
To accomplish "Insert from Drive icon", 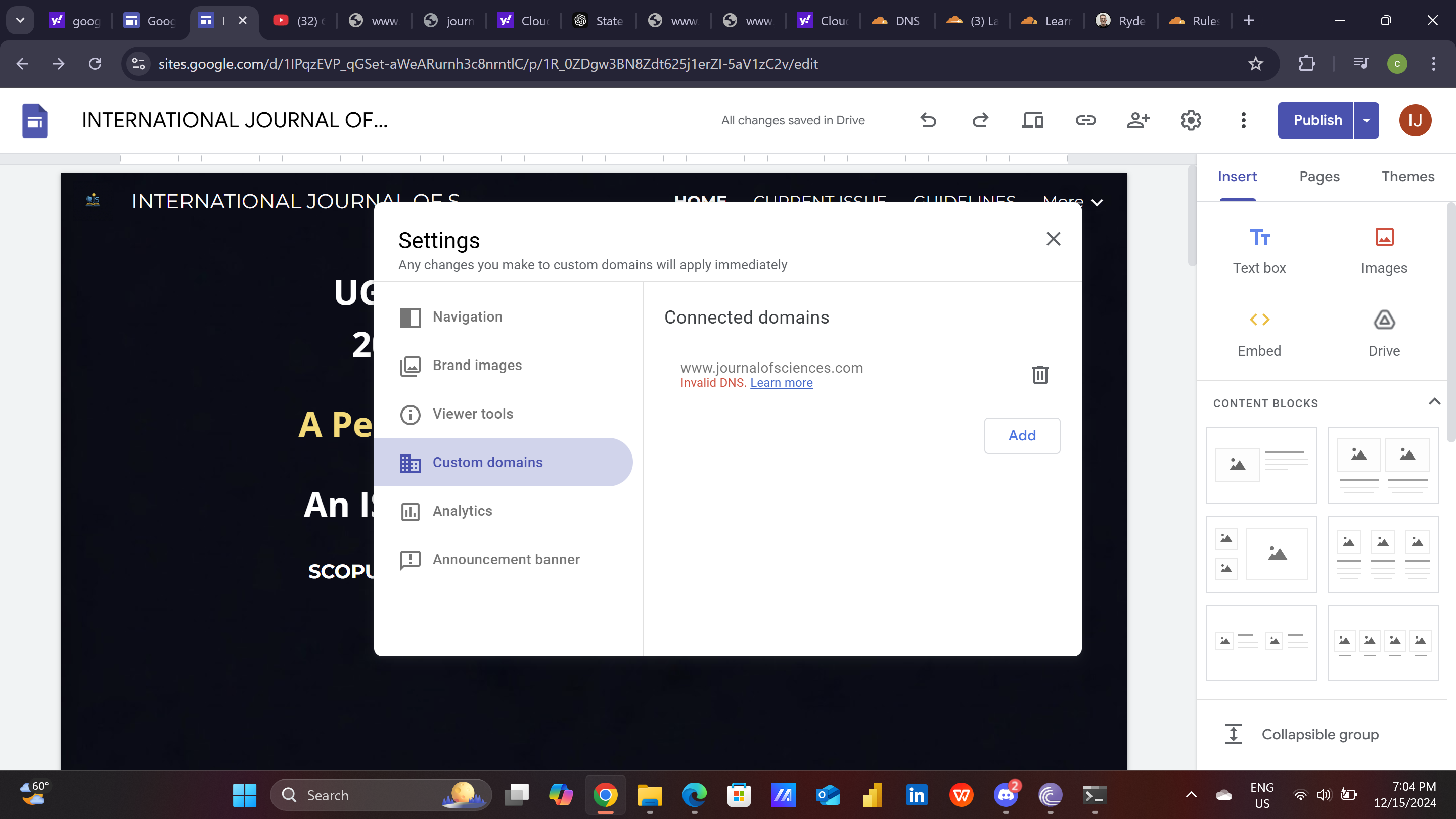I will tap(1384, 334).
